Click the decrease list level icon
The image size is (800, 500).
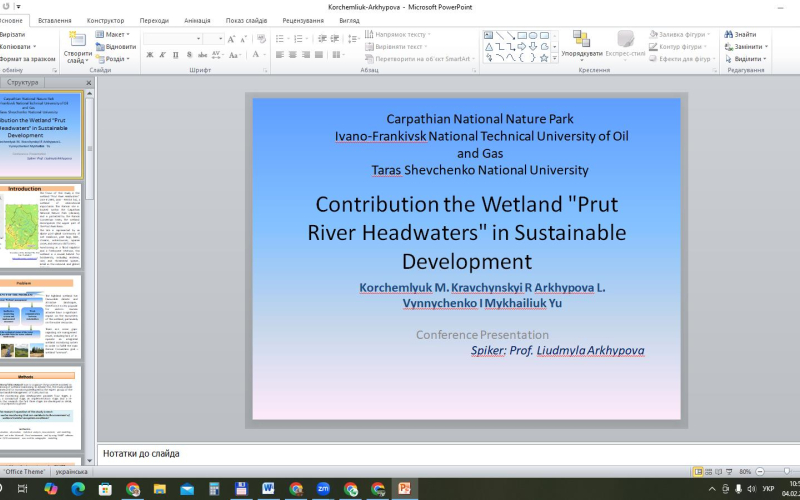322,39
